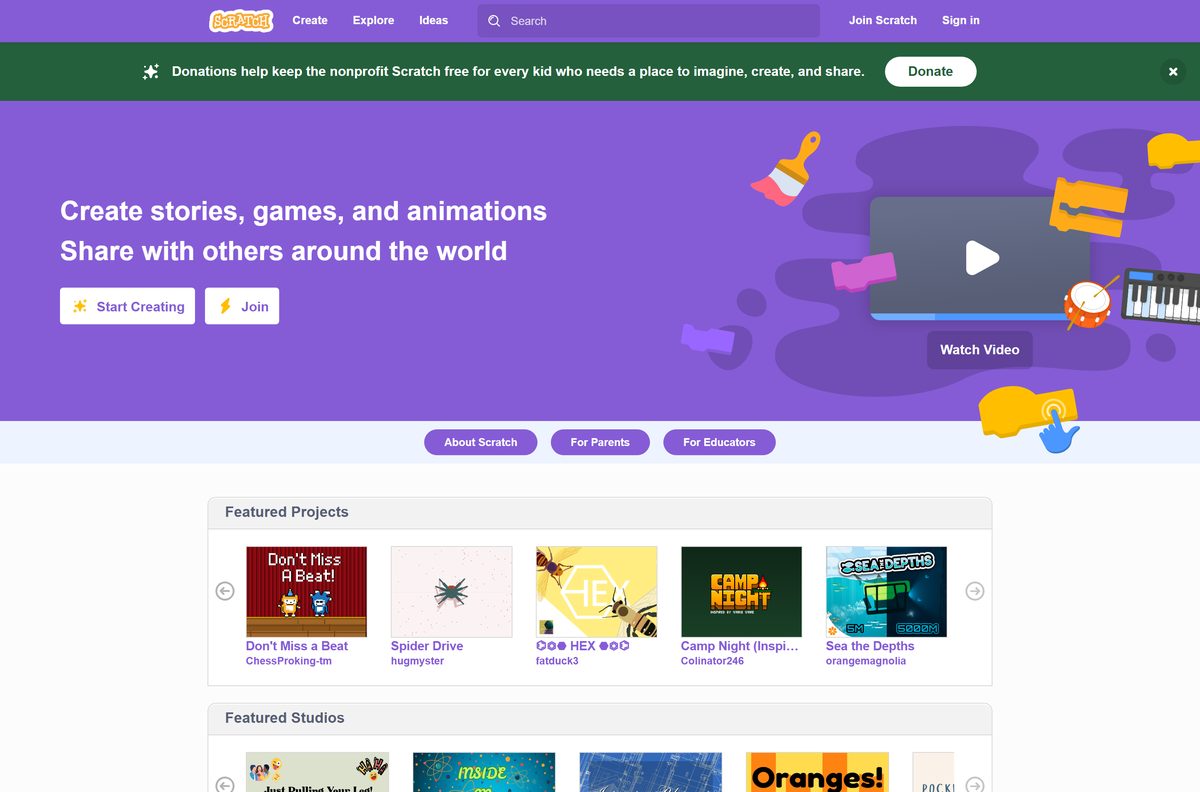Open the Just Pulling Your Leg studio
This screenshot has width=1200, height=792.
(x=317, y=772)
